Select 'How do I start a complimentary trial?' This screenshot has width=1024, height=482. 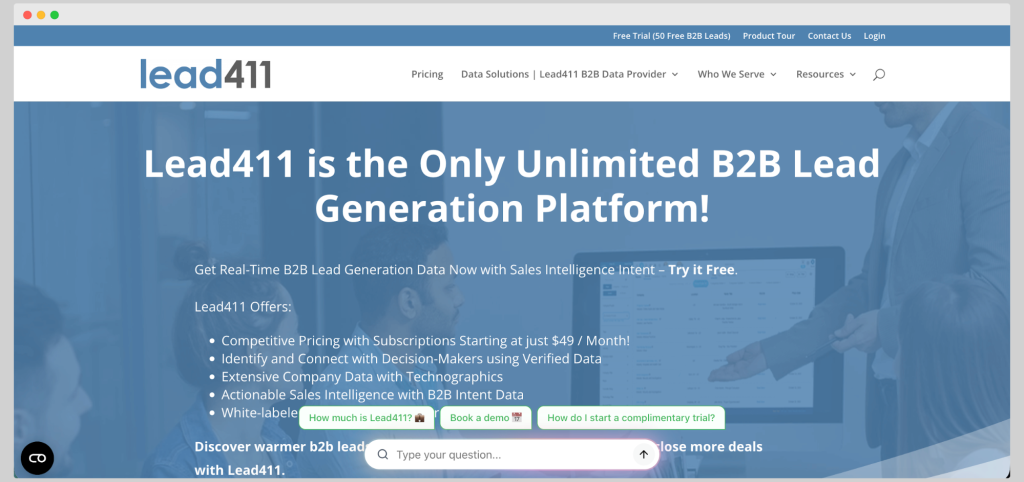[x=631, y=418]
